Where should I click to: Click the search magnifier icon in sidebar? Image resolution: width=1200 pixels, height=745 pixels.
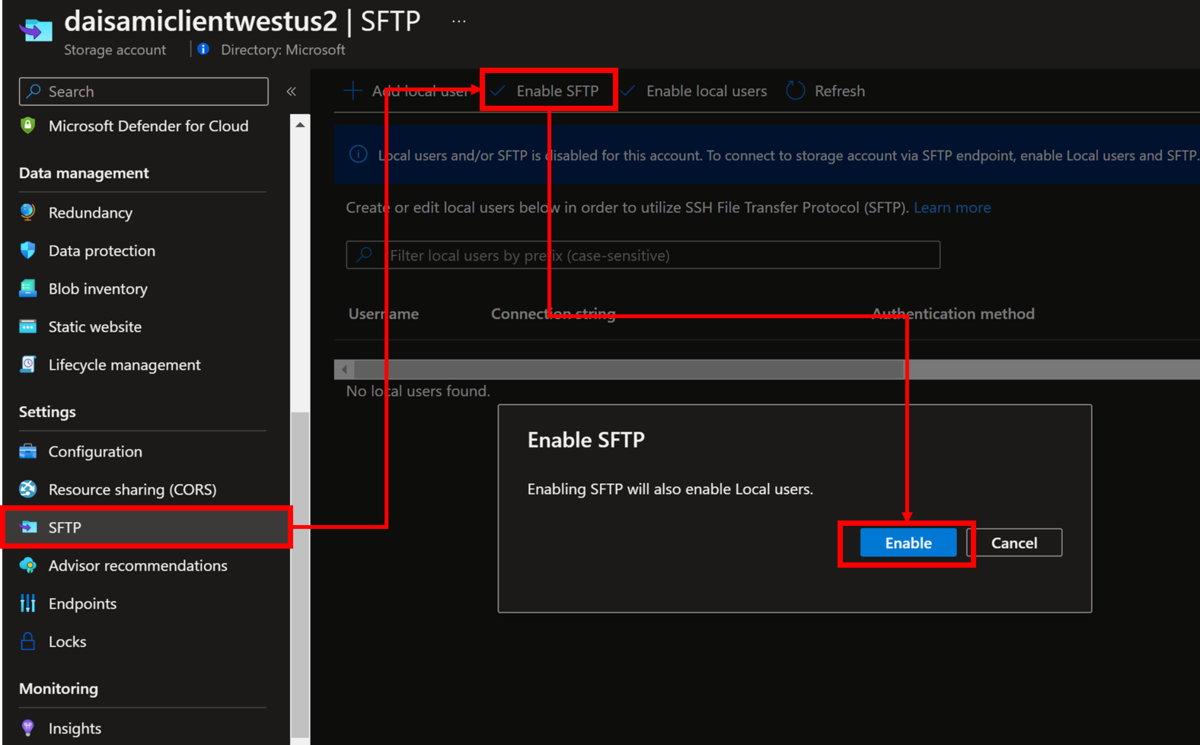click(x=35, y=91)
